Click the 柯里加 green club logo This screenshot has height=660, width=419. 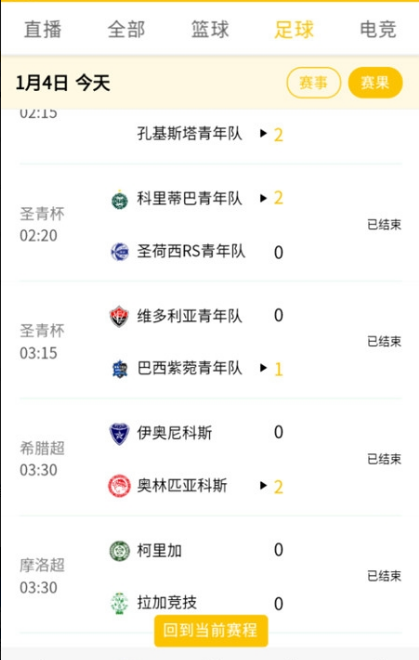pyautogui.click(x=120, y=551)
